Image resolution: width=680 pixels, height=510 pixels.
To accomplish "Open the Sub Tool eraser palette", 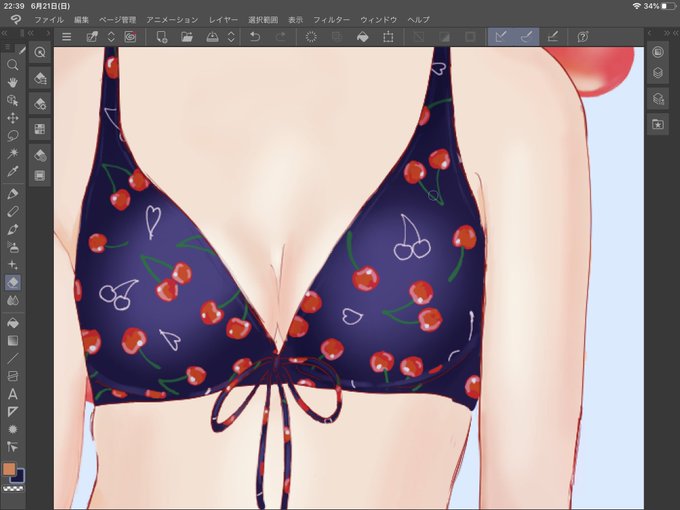I will coord(40,78).
